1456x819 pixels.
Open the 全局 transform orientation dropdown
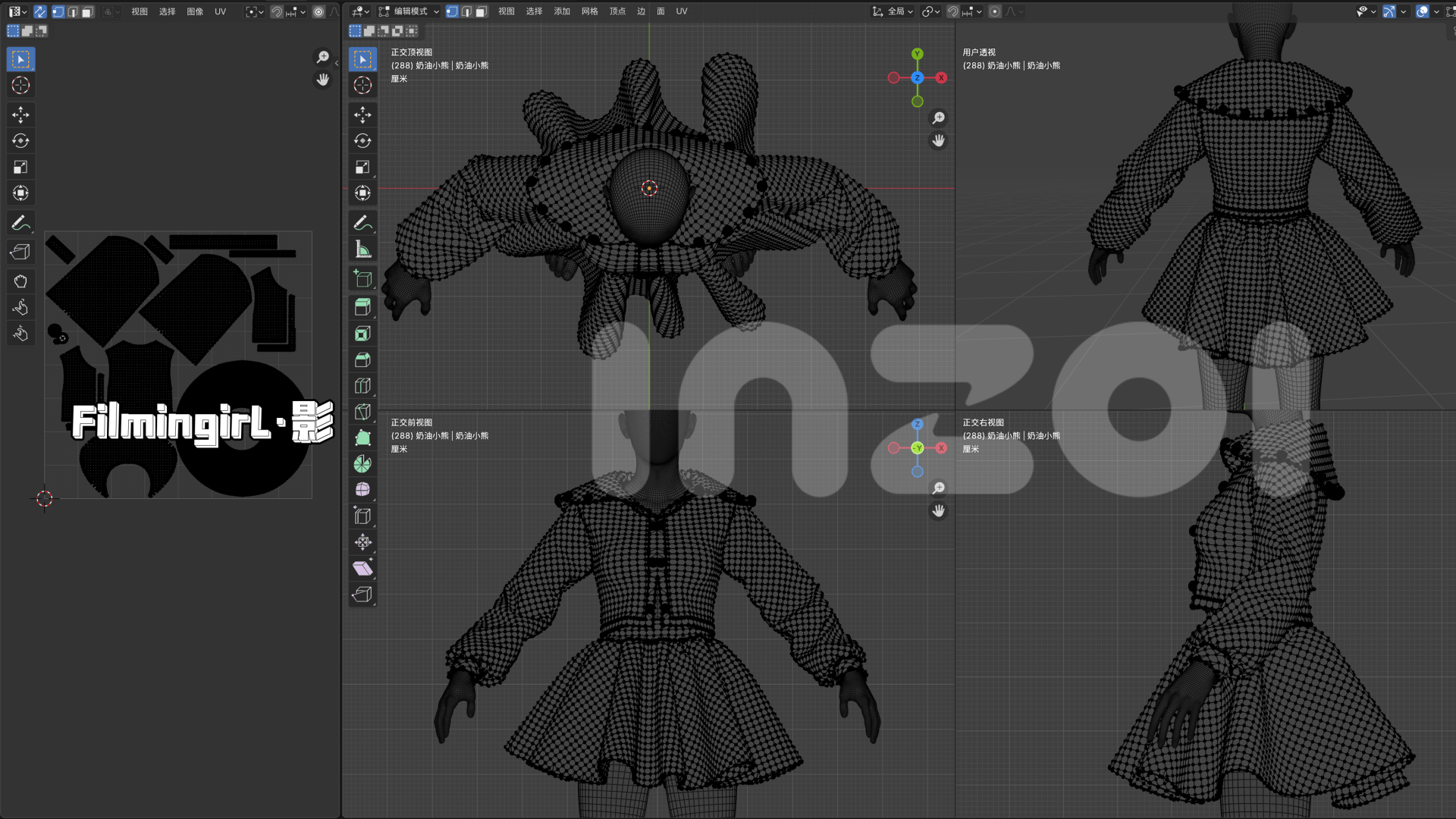tap(893, 11)
